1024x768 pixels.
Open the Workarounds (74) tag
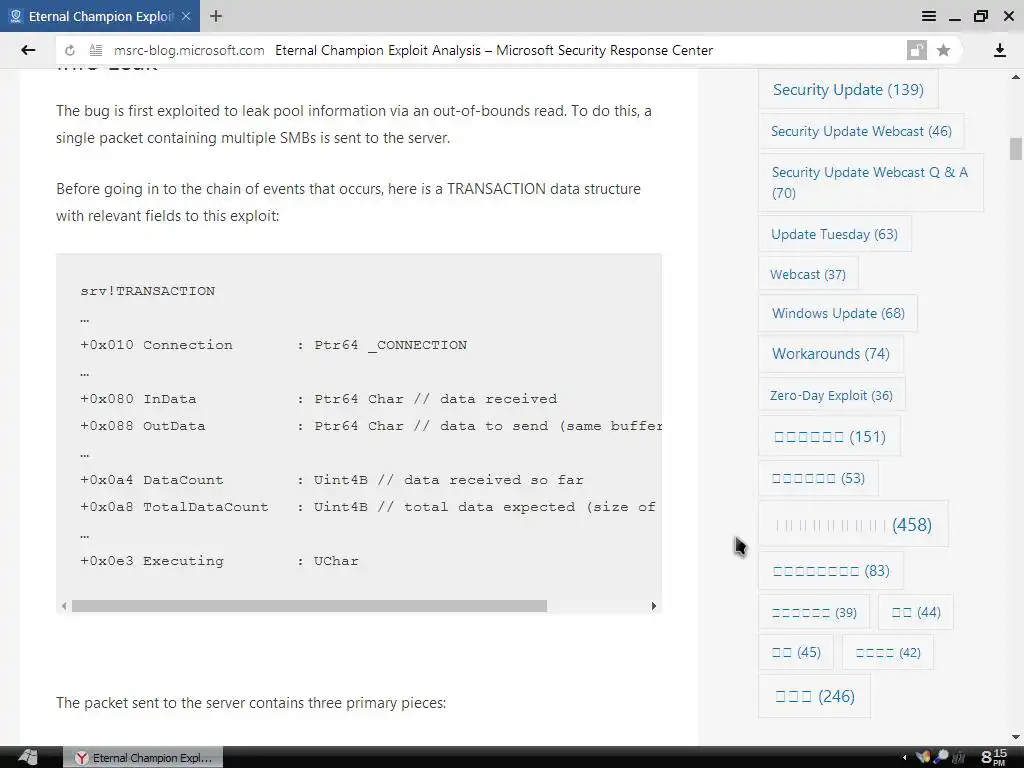pos(831,354)
